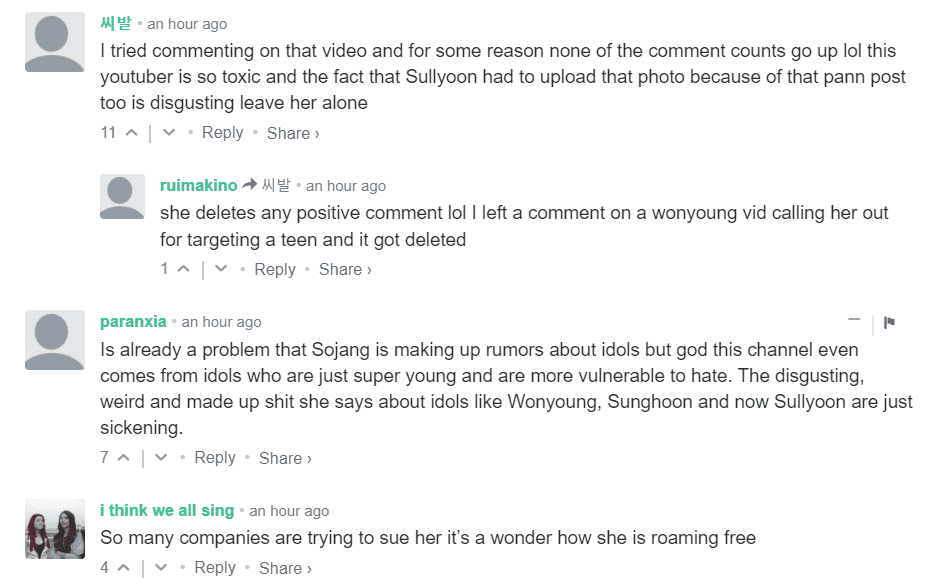Downvote the 'i think we all sing' comment
This screenshot has width=936, height=586.
point(161,568)
